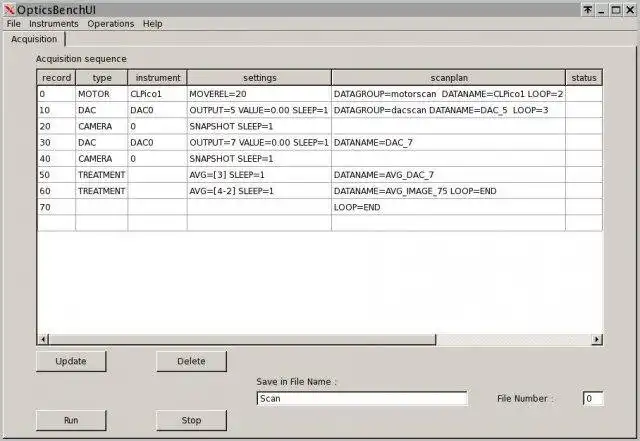
Task: Click the window shade/roll-up title button
Action: click(x=587, y=10)
